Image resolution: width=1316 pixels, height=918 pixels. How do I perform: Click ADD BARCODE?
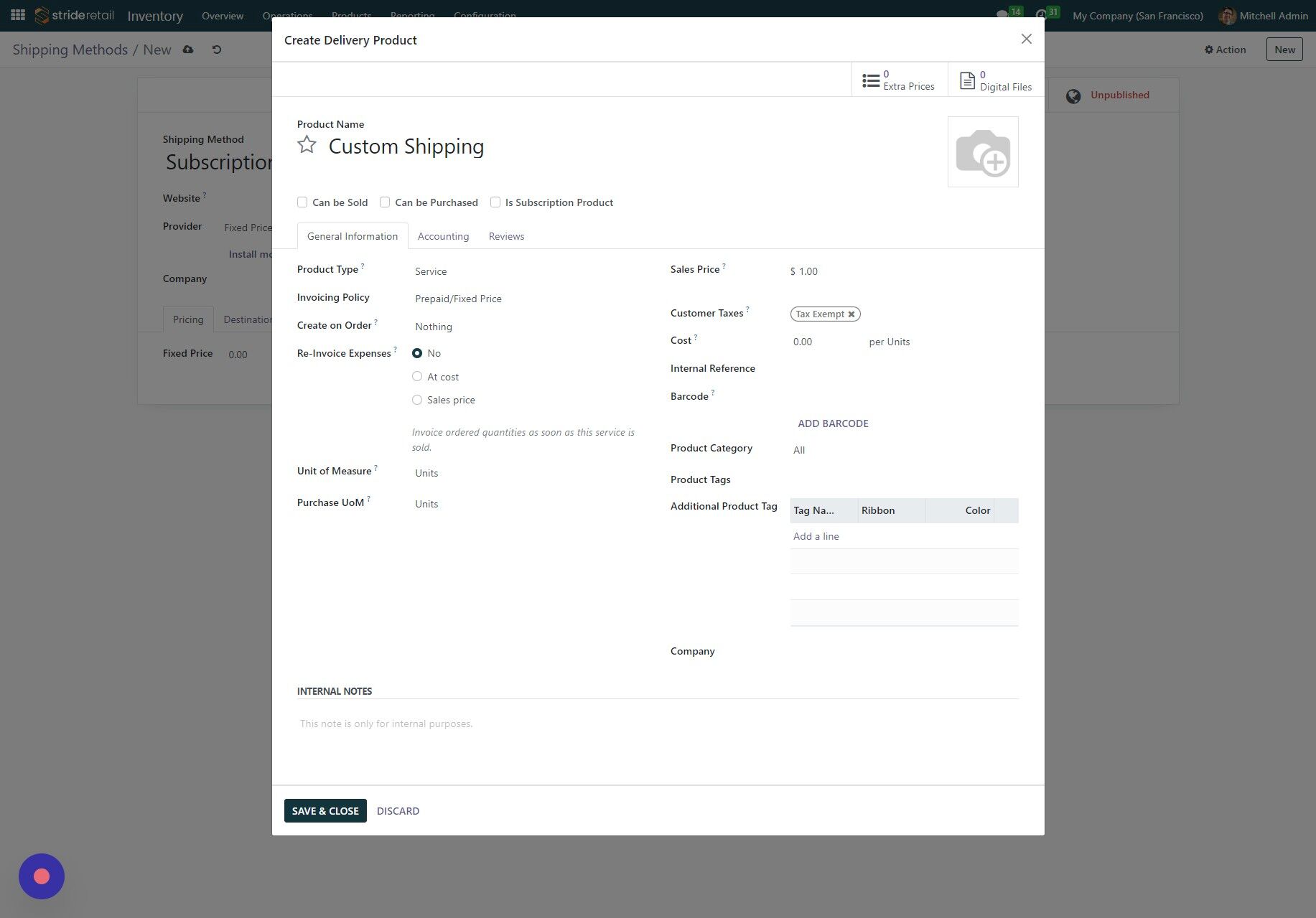[832, 423]
